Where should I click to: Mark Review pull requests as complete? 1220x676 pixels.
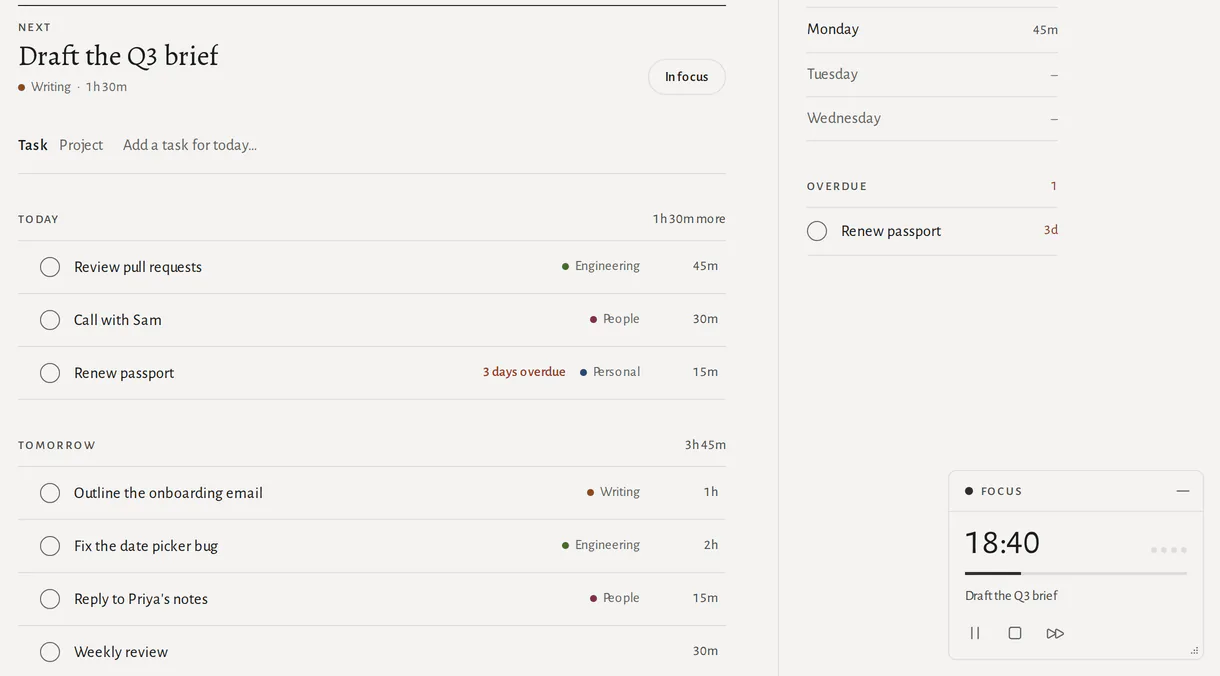click(x=50, y=267)
